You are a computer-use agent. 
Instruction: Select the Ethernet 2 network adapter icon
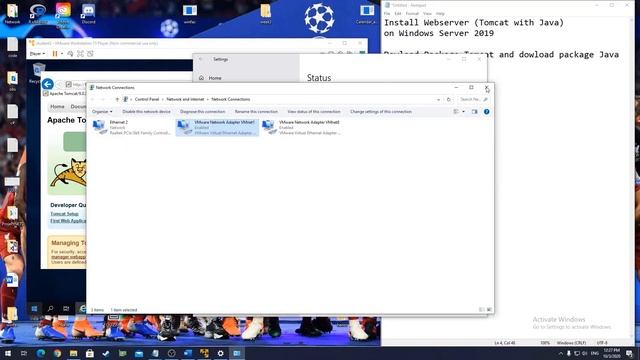(x=100, y=127)
